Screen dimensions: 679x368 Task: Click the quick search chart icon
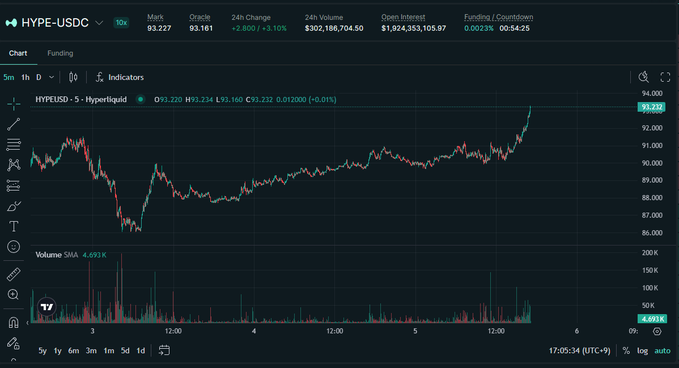[644, 77]
